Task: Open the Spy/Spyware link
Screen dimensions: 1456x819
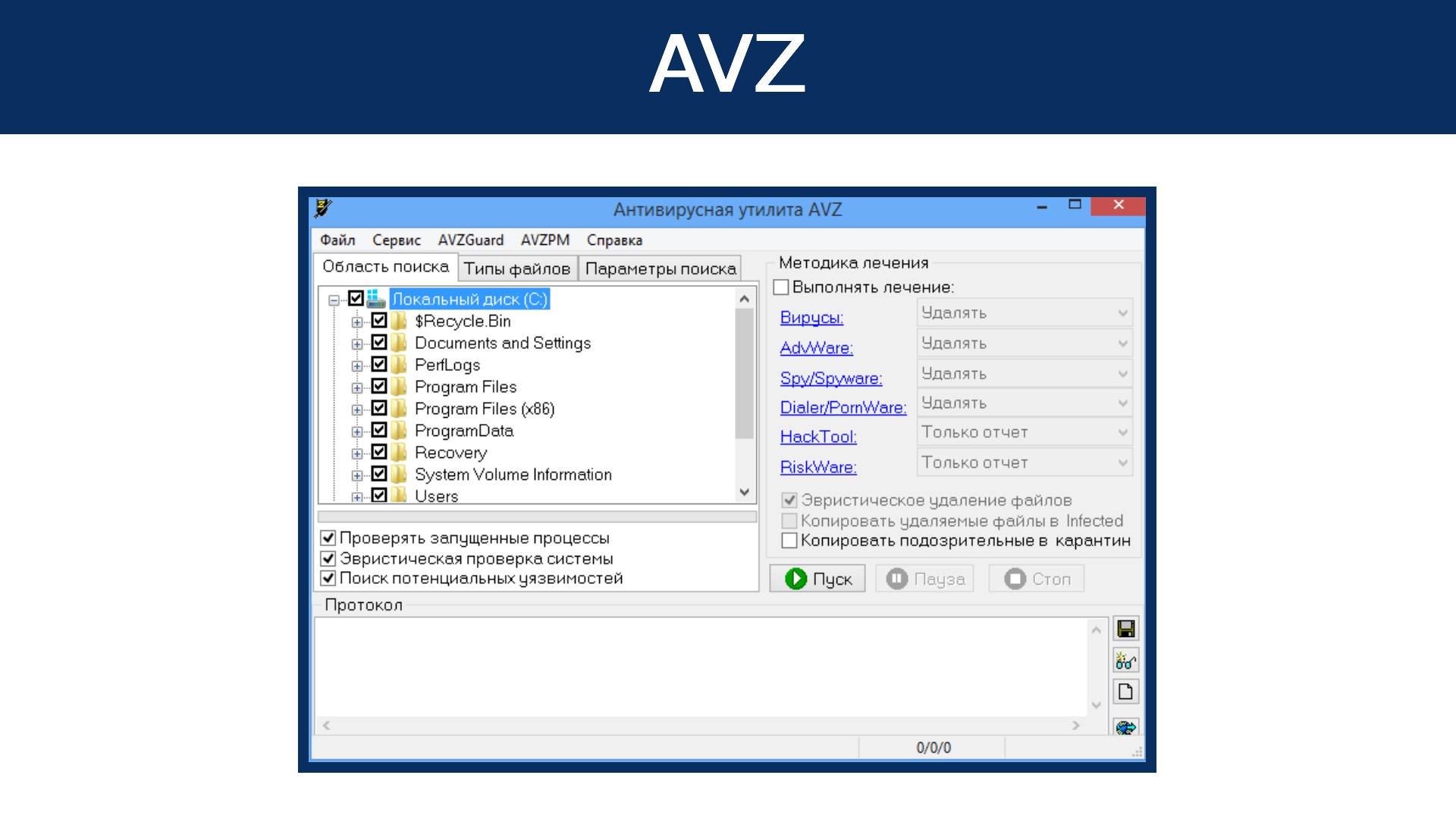Action: (x=831, y=378)
